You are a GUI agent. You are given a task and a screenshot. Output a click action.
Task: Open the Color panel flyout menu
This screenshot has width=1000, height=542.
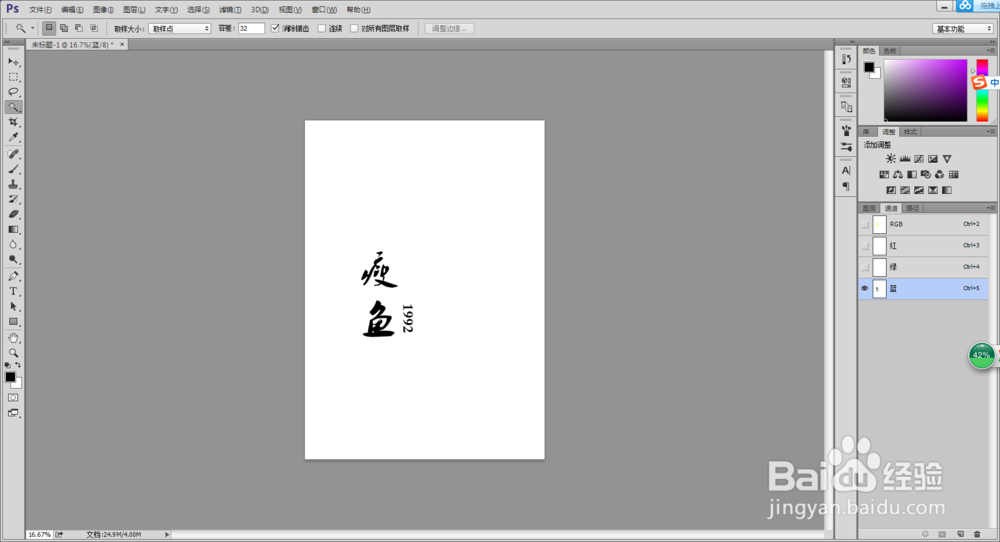click(x=990, y=50)
